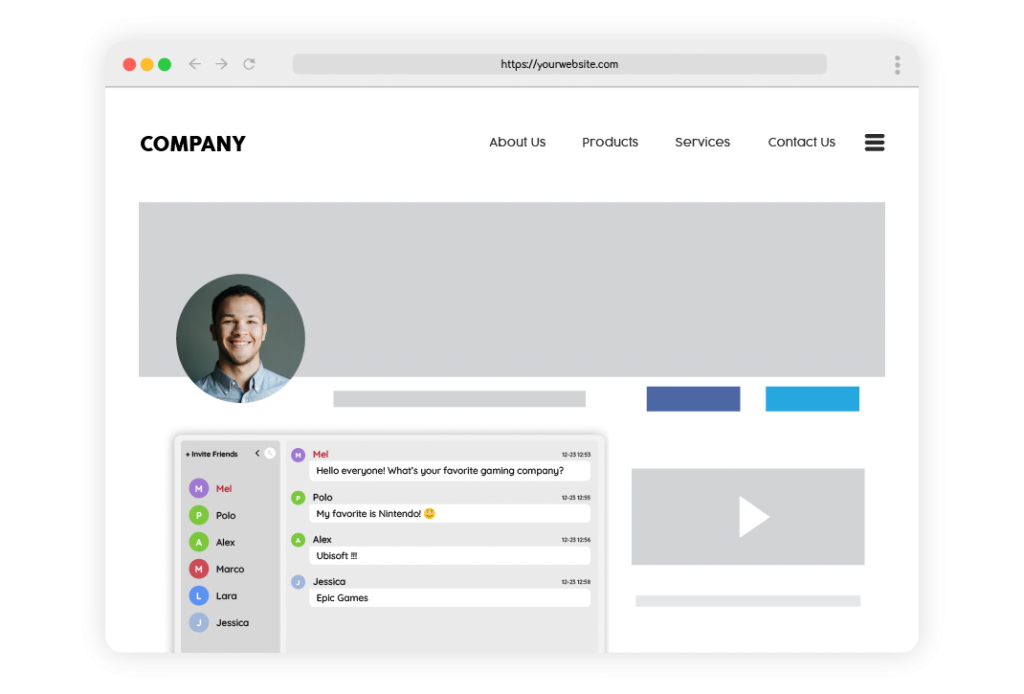Select Marco's red avatar in friends list
This screenshot has width=1024, height=694.
(199, 569)
